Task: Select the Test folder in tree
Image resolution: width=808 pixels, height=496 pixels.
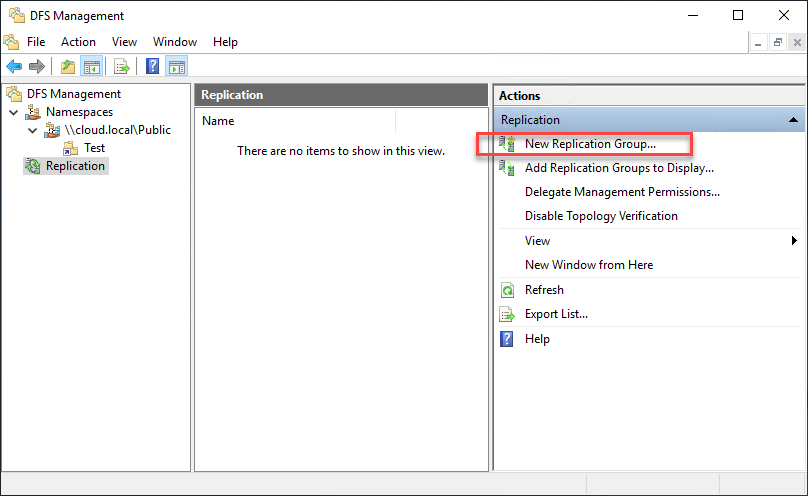Action: click(94, 148)
